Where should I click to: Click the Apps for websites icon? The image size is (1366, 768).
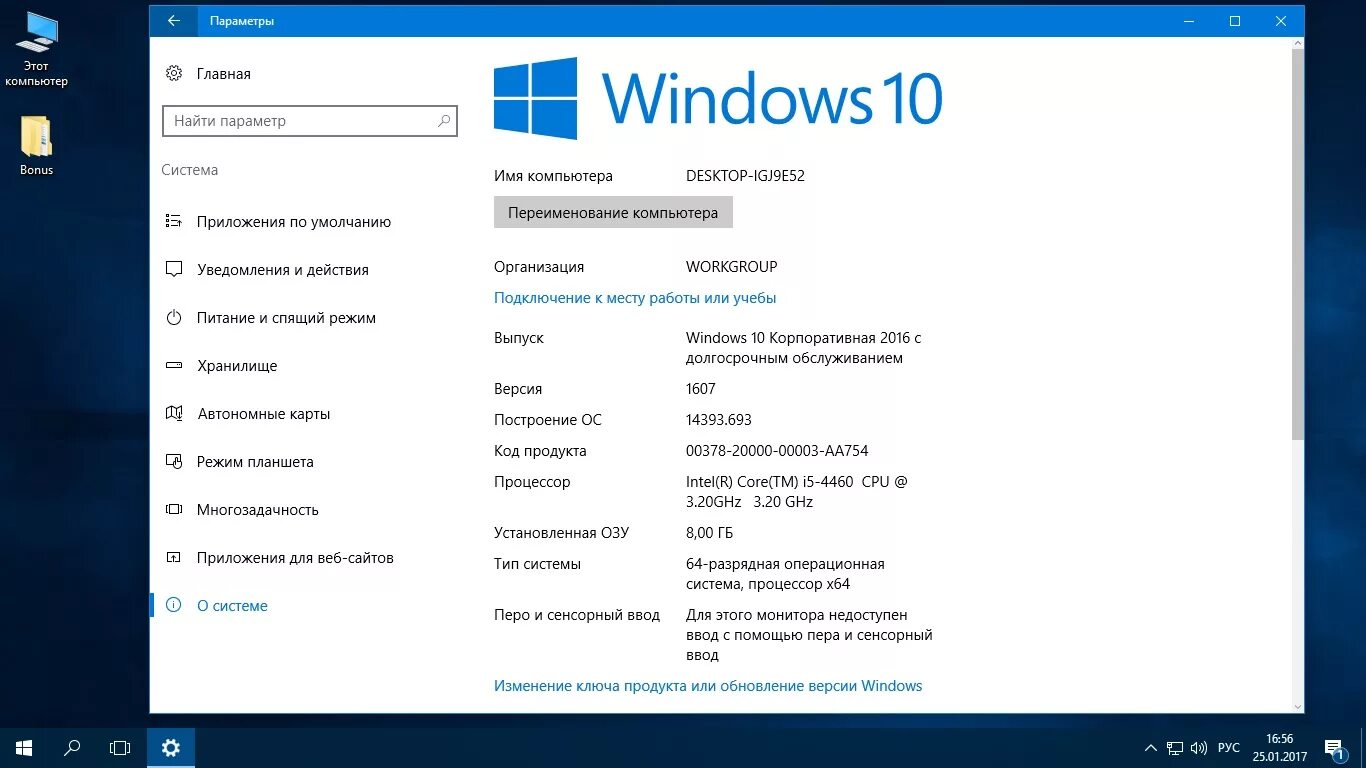(174, 558)
